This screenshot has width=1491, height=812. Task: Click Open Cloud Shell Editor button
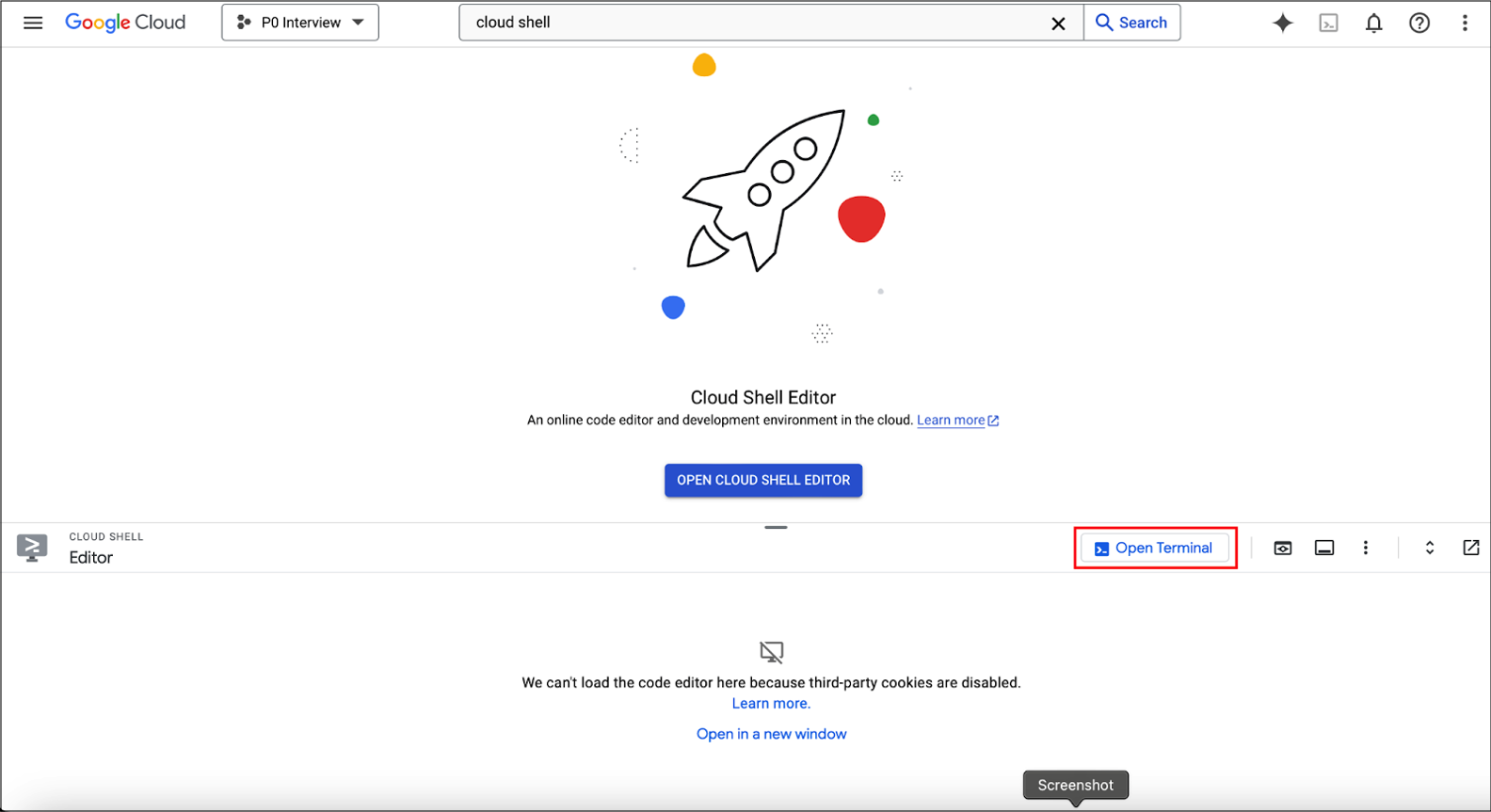click(x=762, y=480)
